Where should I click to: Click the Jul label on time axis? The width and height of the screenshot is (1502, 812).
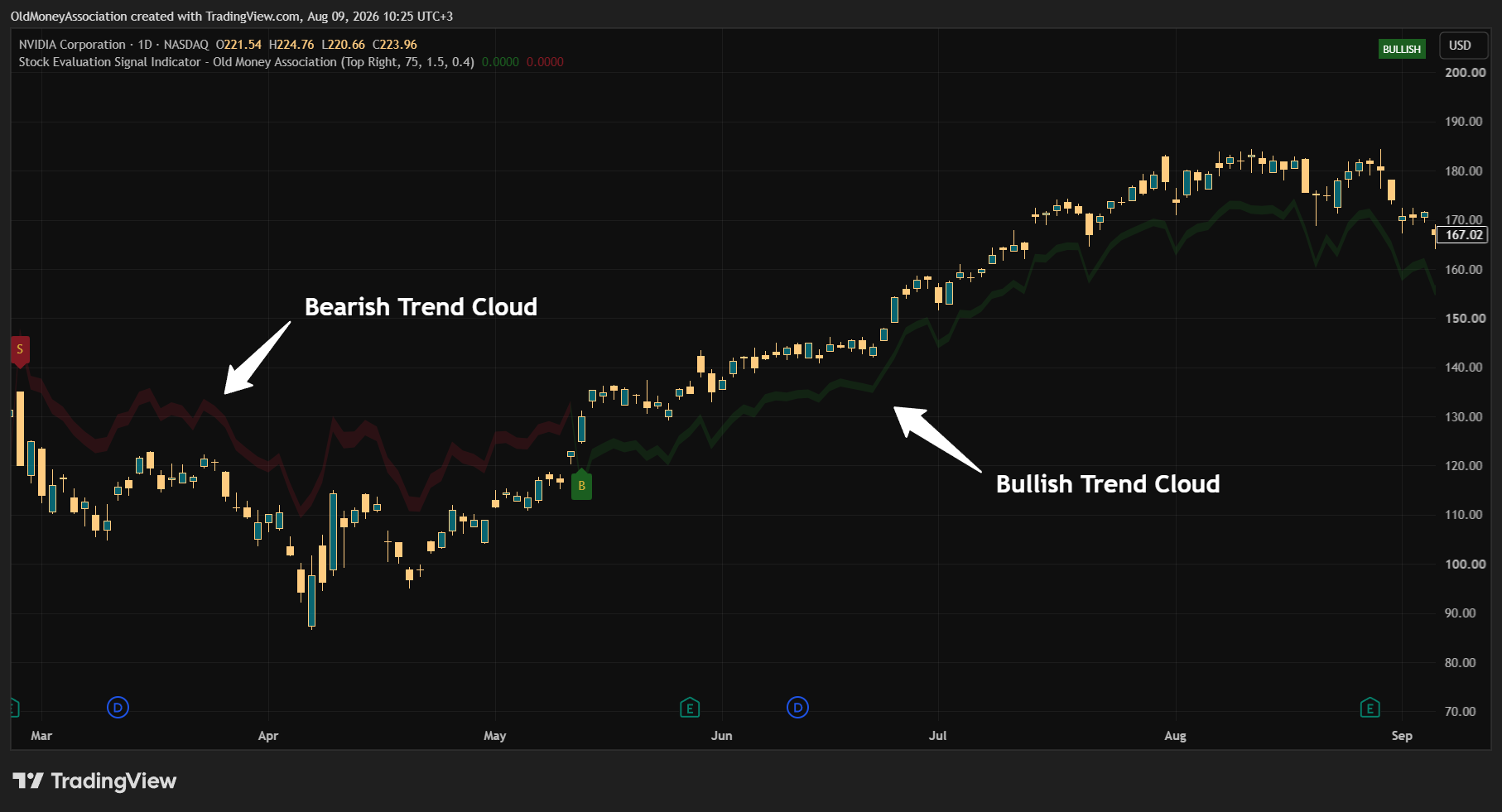(x=937, y=736)
